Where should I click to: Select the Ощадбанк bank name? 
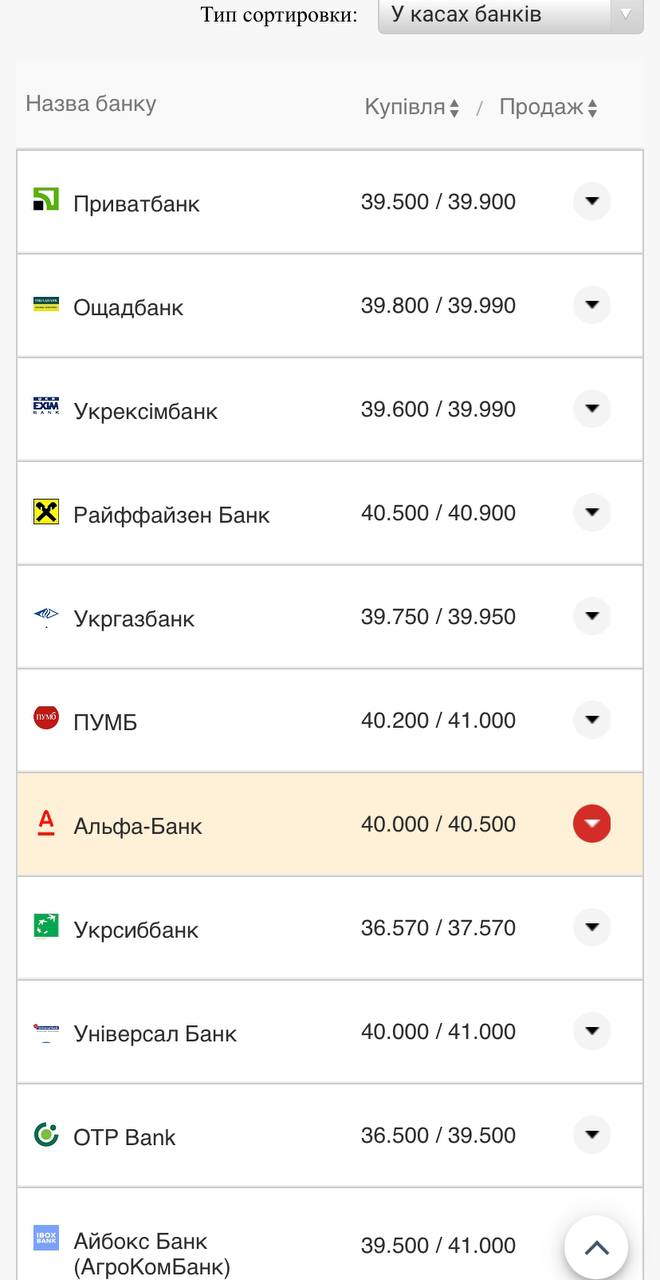(x=128, y=307)
